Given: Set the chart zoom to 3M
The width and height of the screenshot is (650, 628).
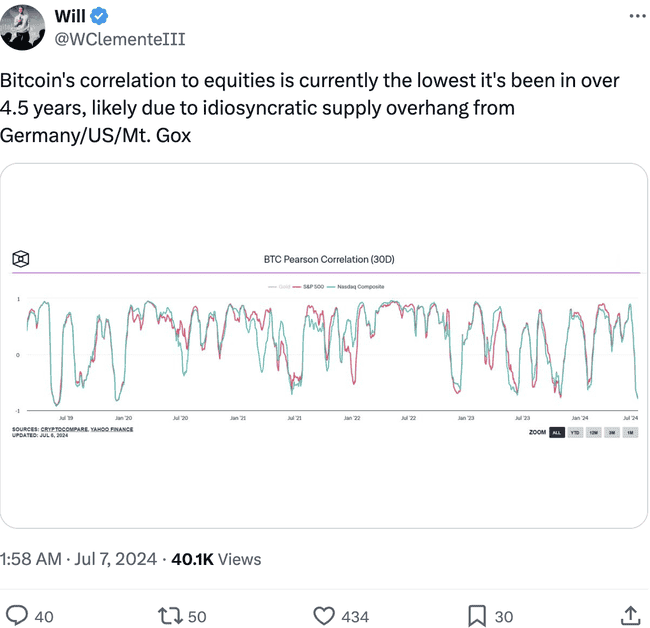Looking at the screenshot, I should point(611,432).
